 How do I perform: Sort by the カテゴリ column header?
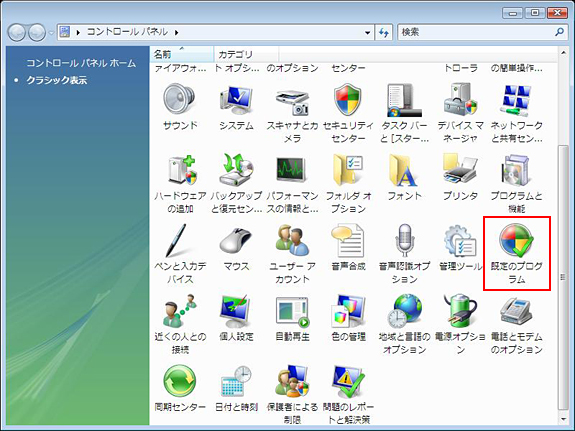coord(246,54)
